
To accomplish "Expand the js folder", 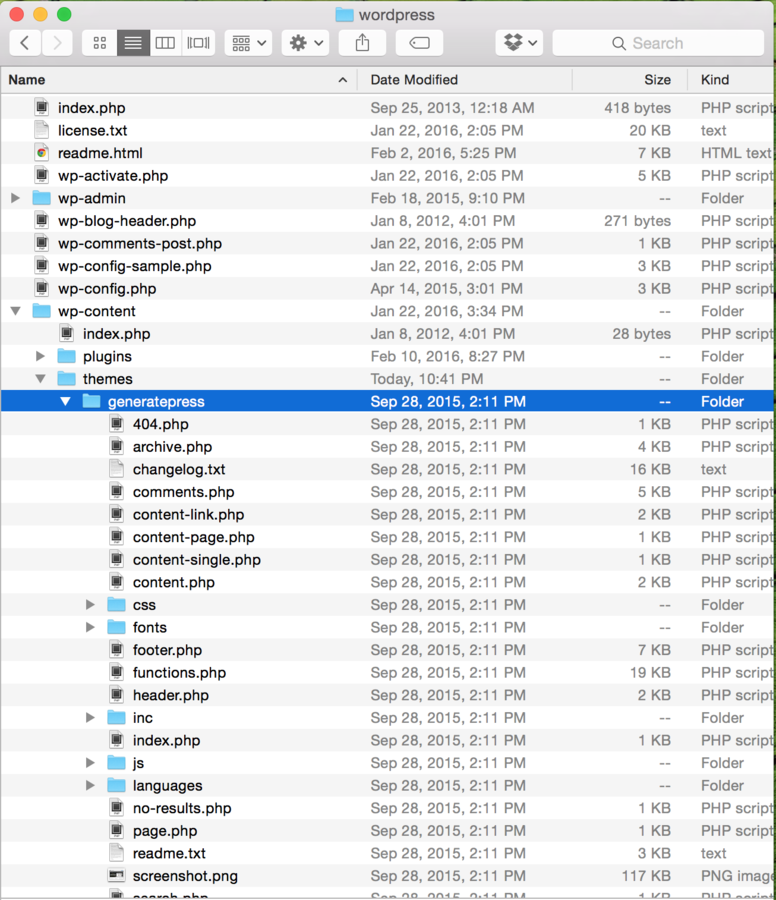I will [90, 763].
